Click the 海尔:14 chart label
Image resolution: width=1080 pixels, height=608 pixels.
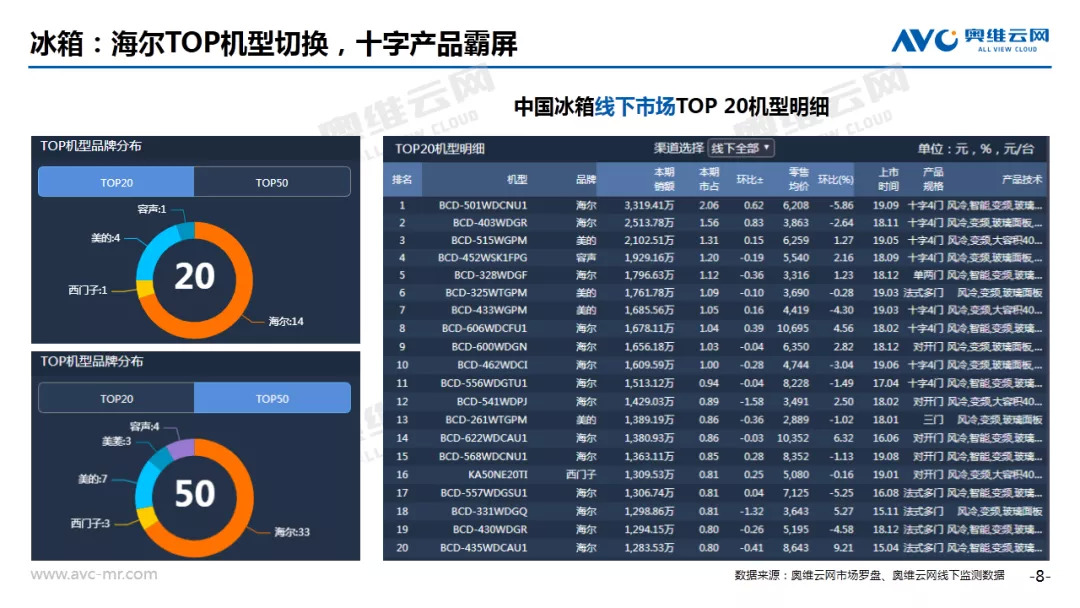(x=286, y=321)
